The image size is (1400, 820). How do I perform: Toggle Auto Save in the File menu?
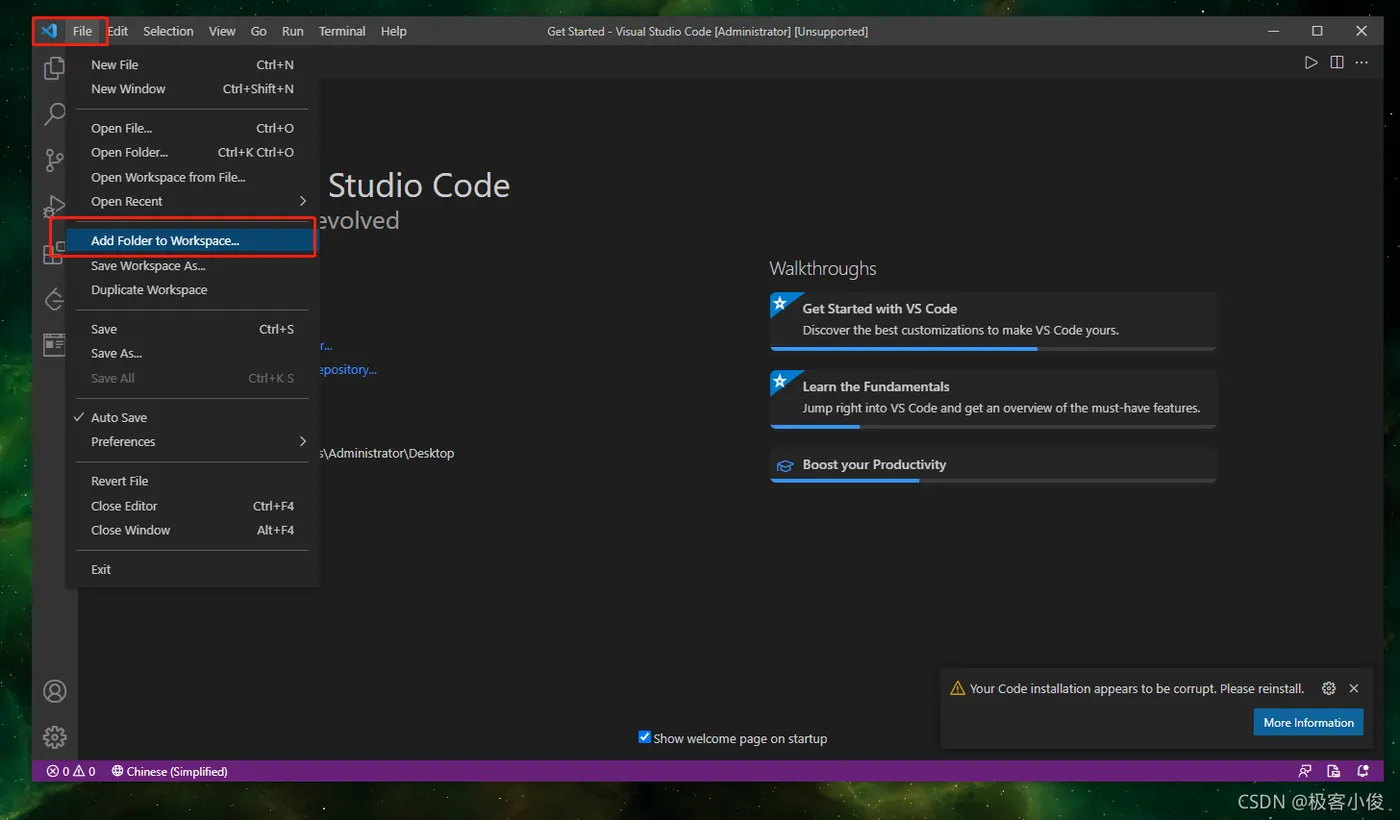pos(193,417)
